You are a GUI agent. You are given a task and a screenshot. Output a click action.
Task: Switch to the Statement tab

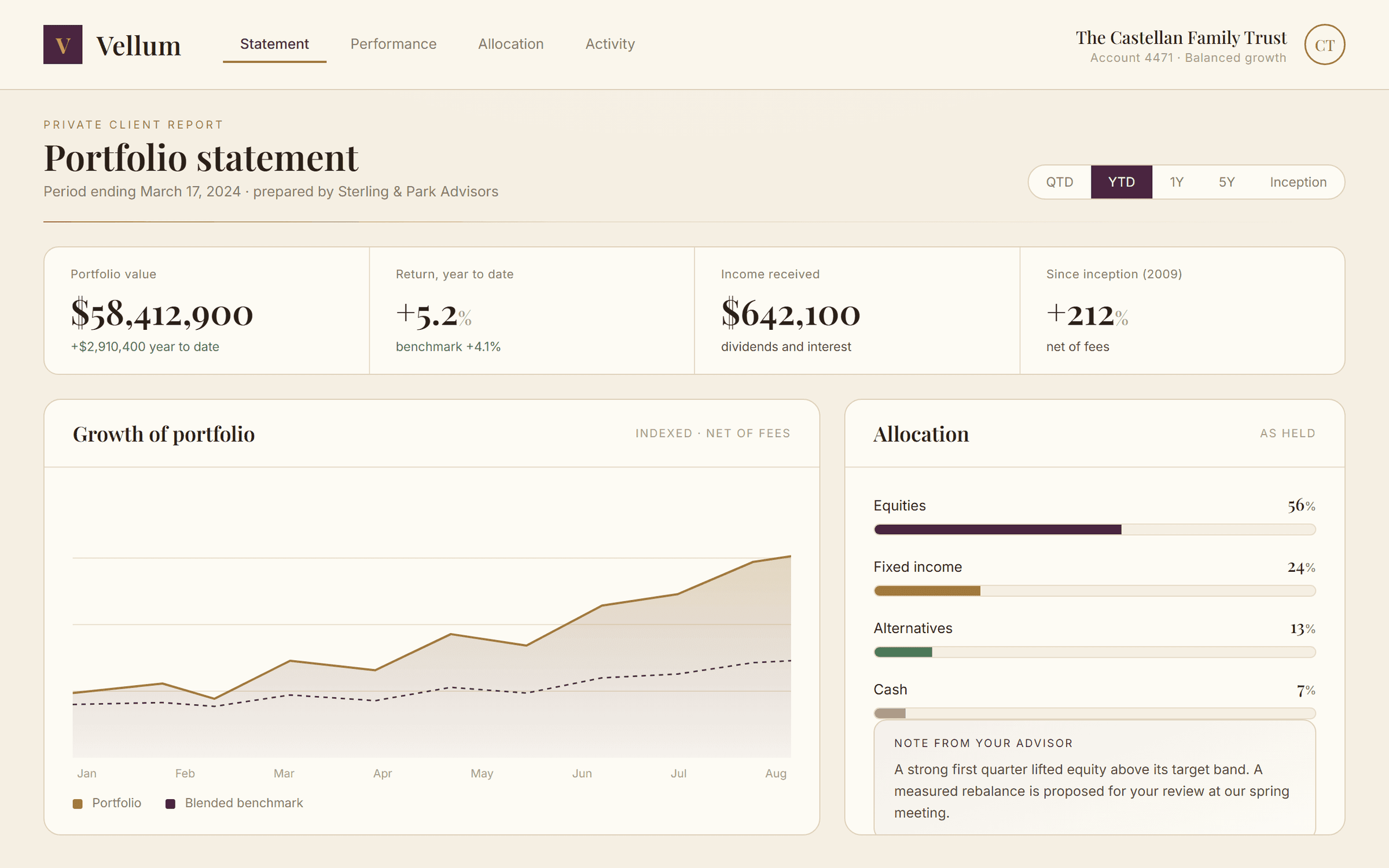coord(274,44)
